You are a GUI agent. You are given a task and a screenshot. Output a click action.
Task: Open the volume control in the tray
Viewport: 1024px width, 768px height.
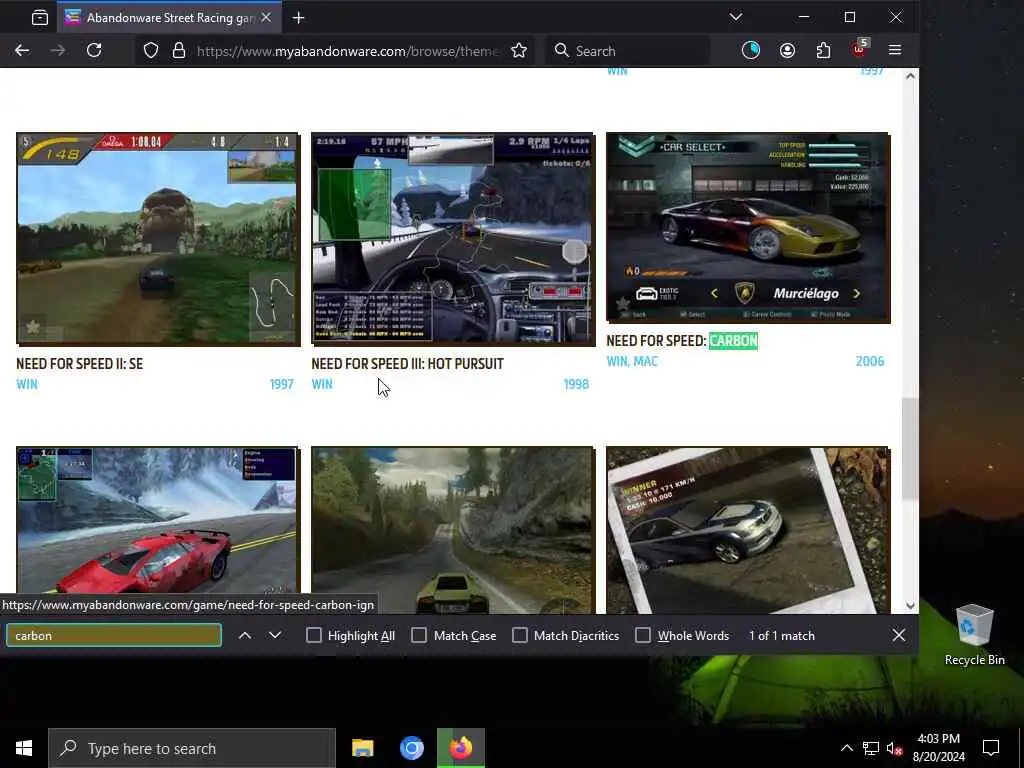(895, 748)
